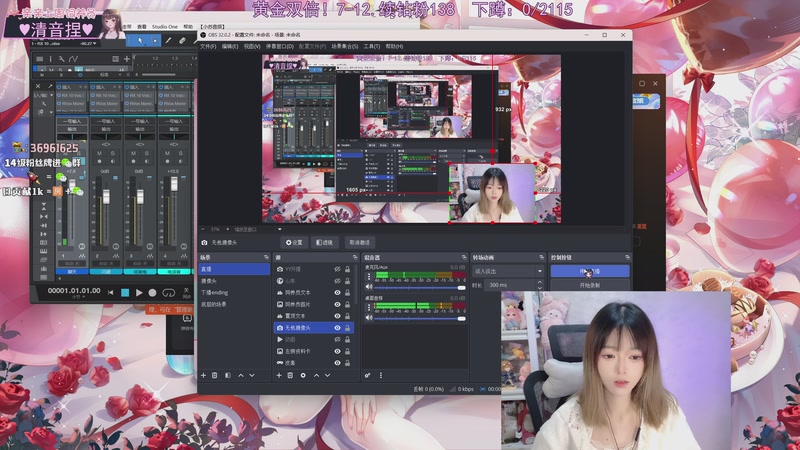Click the 麦克风/Aux volume slider handle
The width and height of the screenshot is (800, 450).
[461, 288]
